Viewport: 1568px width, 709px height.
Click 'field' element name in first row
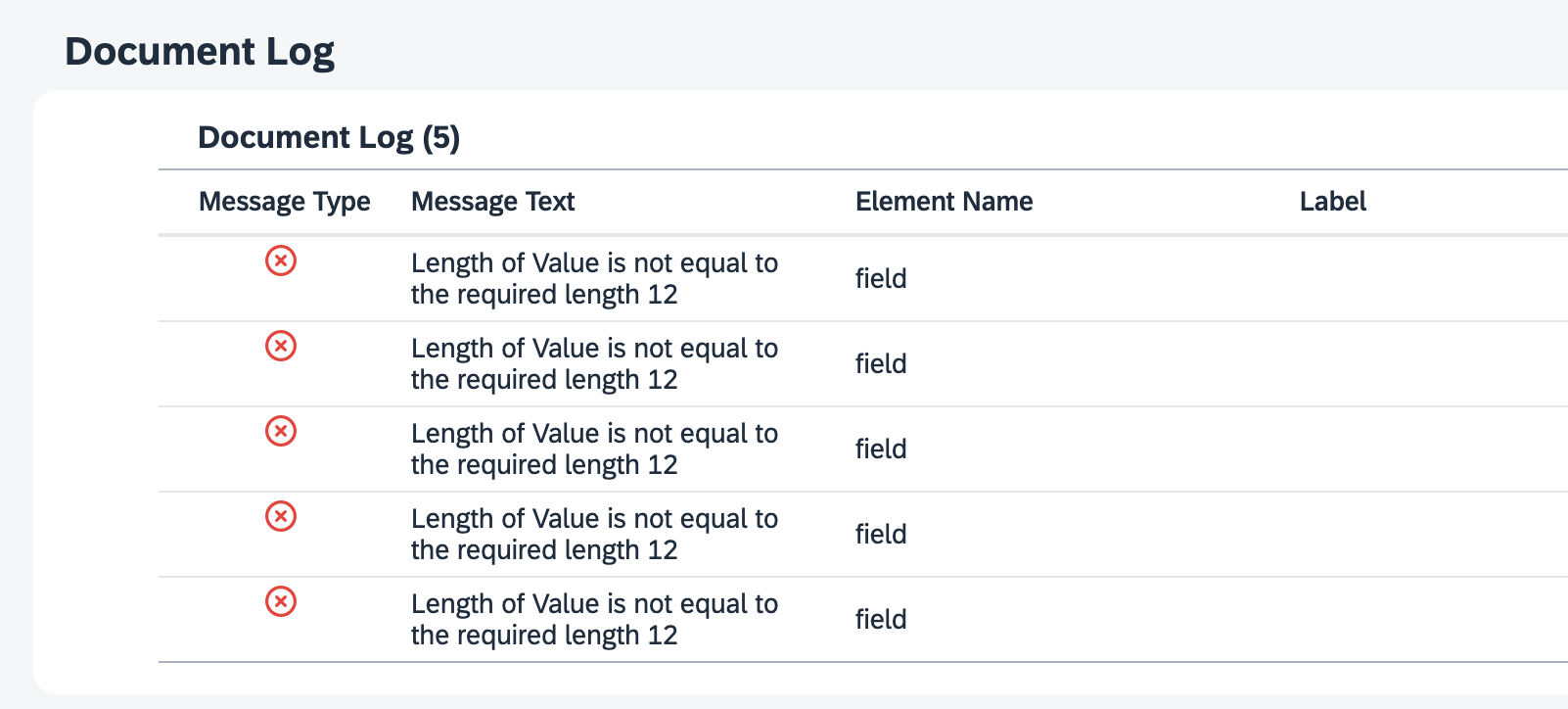pos(881,279)
